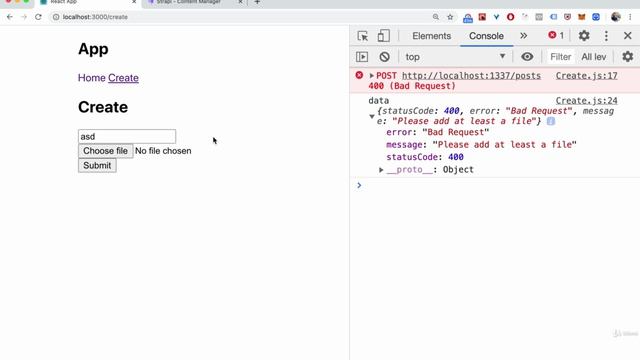Open console settings gear beside log levels
The image size is (640, 360).
(628, 57)
